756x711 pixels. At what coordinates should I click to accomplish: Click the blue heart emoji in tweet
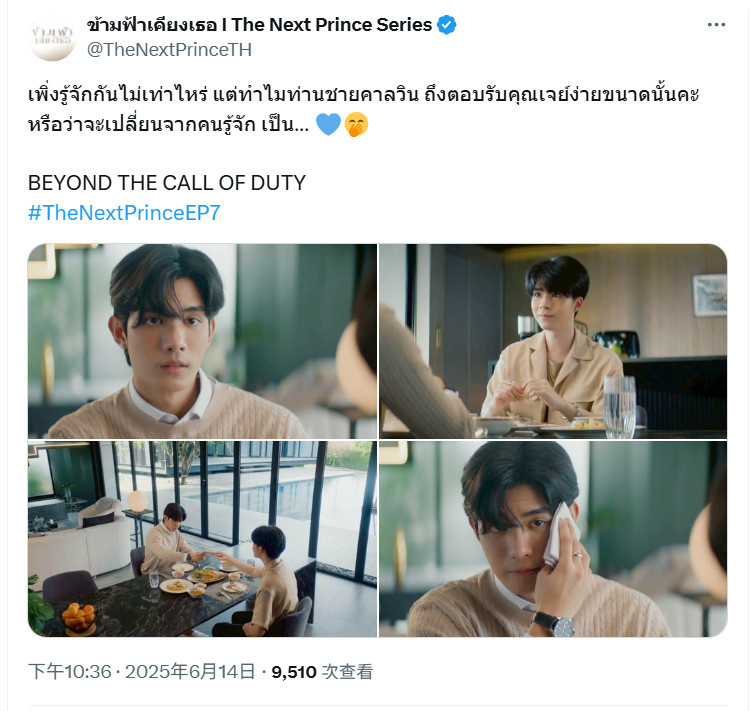click(x=328, y=124)
